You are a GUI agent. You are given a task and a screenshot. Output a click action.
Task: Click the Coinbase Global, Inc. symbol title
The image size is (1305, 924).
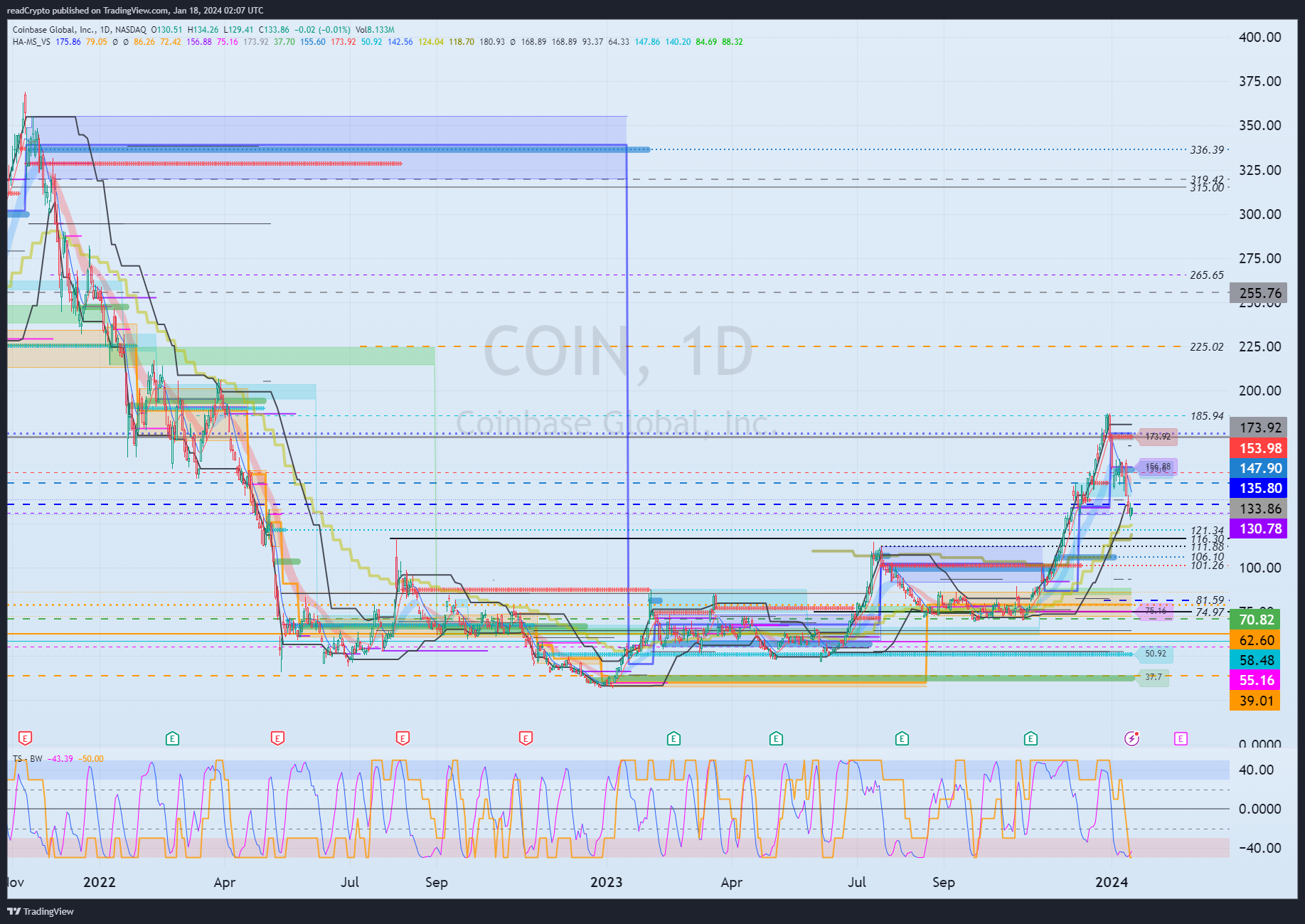point(54,30)
